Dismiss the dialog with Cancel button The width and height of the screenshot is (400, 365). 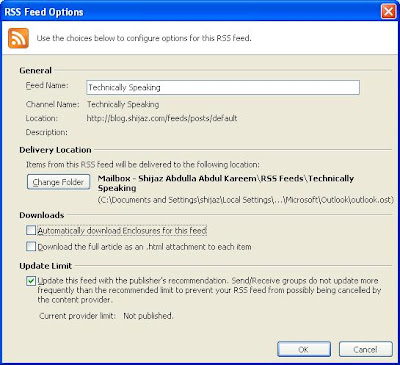click(x=366, y=349)
